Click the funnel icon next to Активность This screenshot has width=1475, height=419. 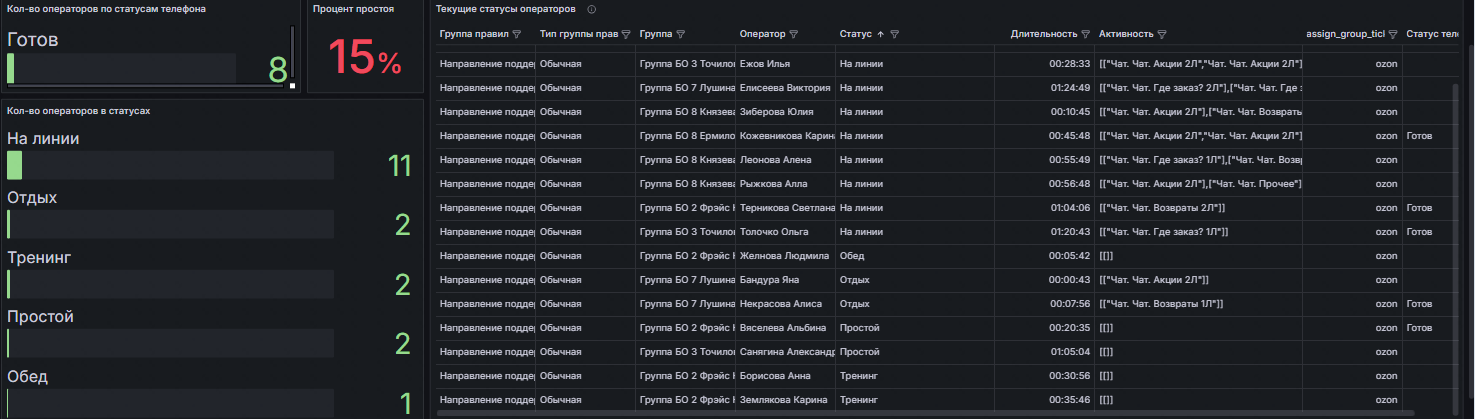click(1164, 34)
